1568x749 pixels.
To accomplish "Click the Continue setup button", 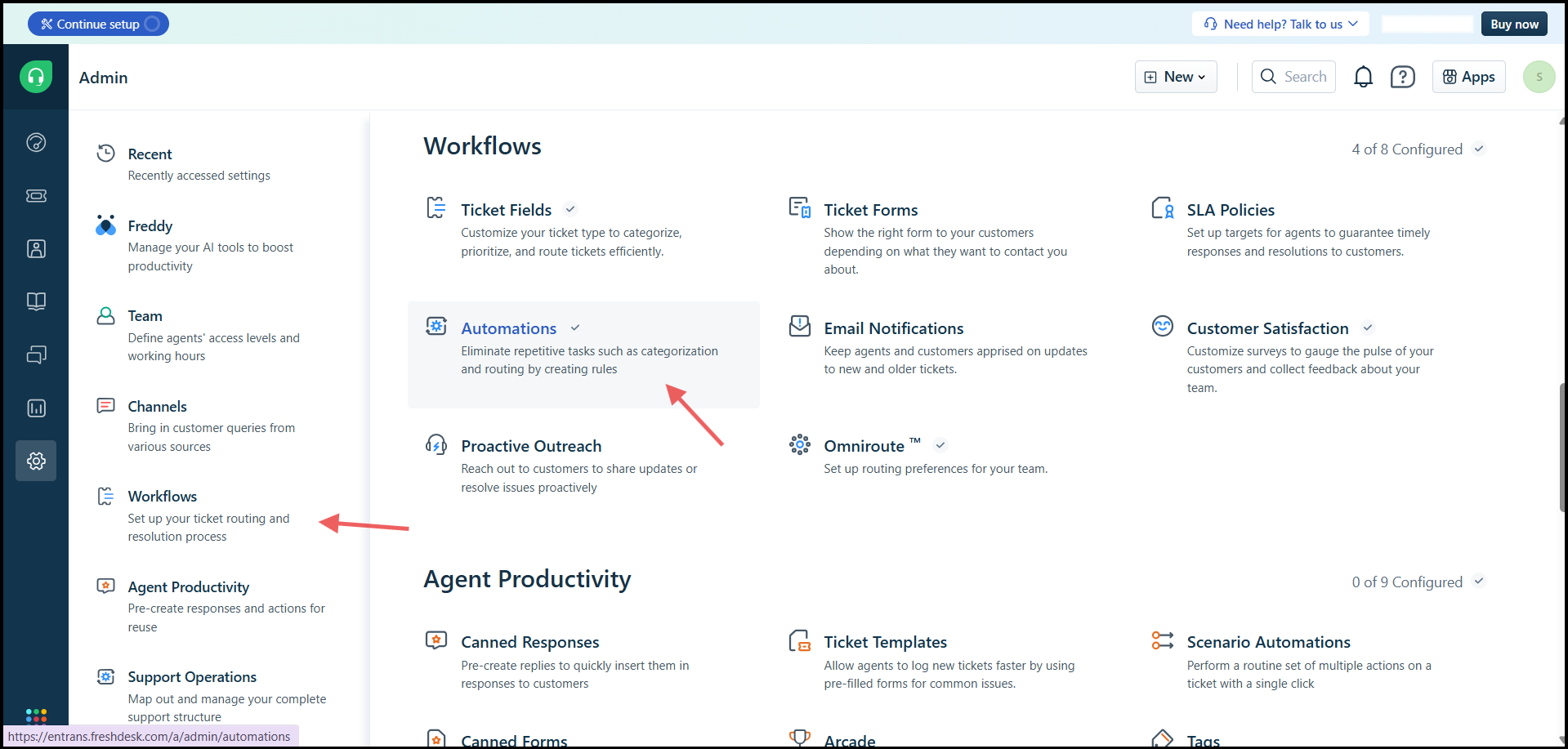I will tap(98, 24).
